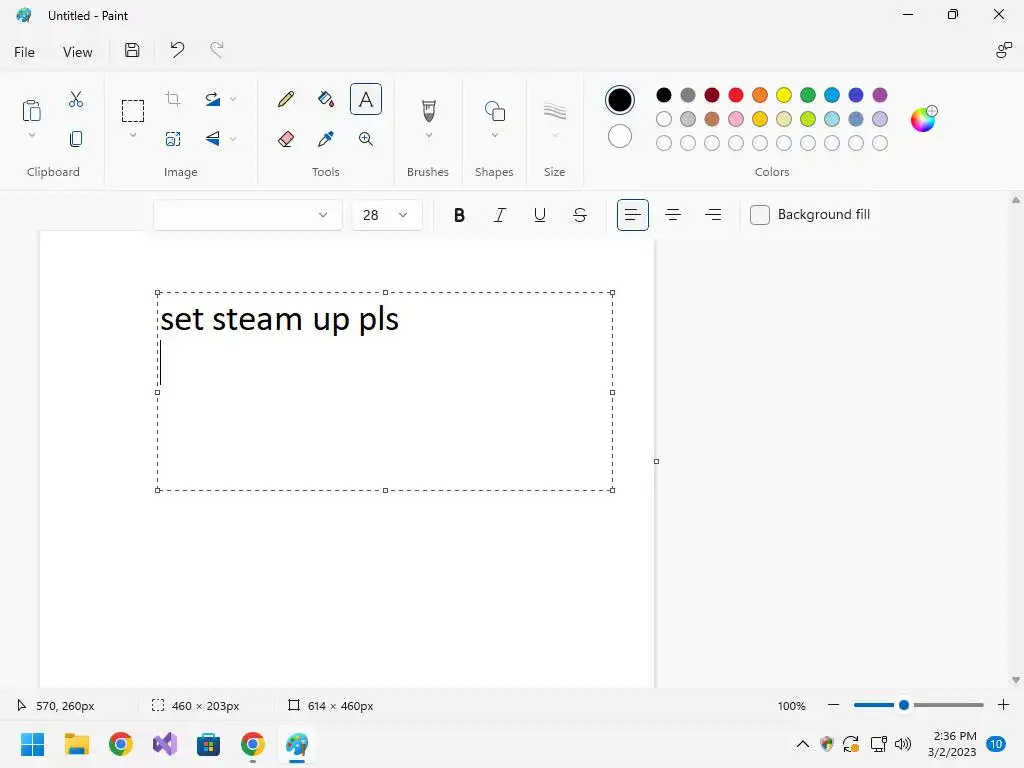
Task: Expand the Brushes options arrow
Action: point(428,135)
